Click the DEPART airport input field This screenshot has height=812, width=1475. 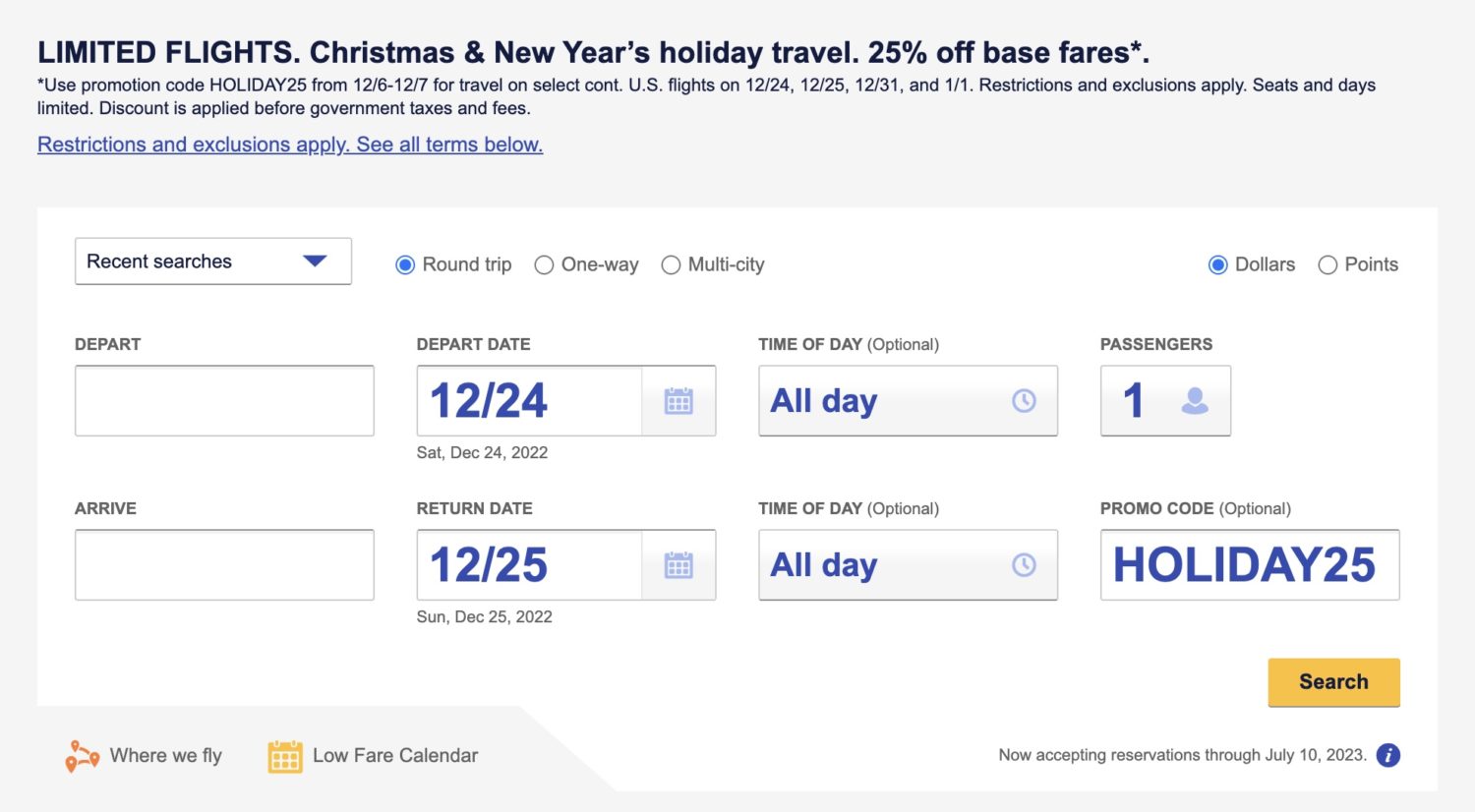[x=223, y=400]
